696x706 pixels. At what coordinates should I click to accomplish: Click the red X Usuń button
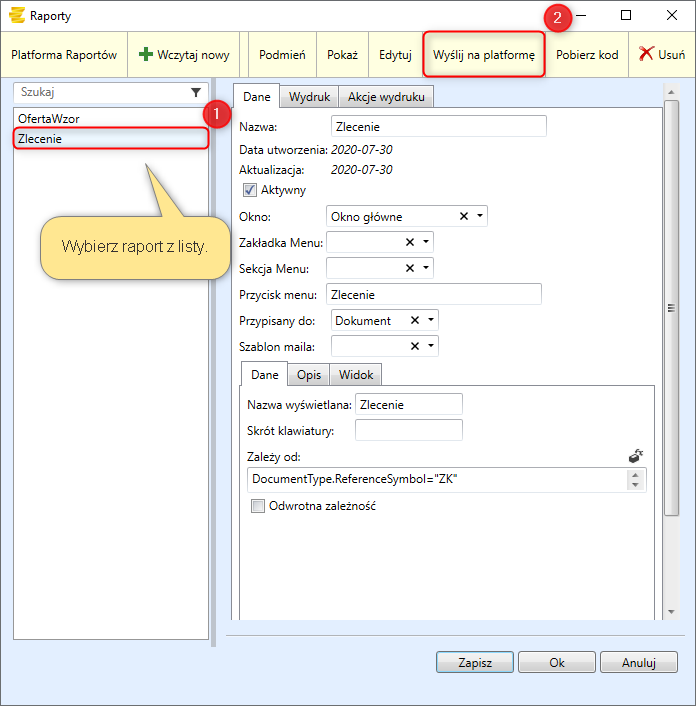point(662,55)
